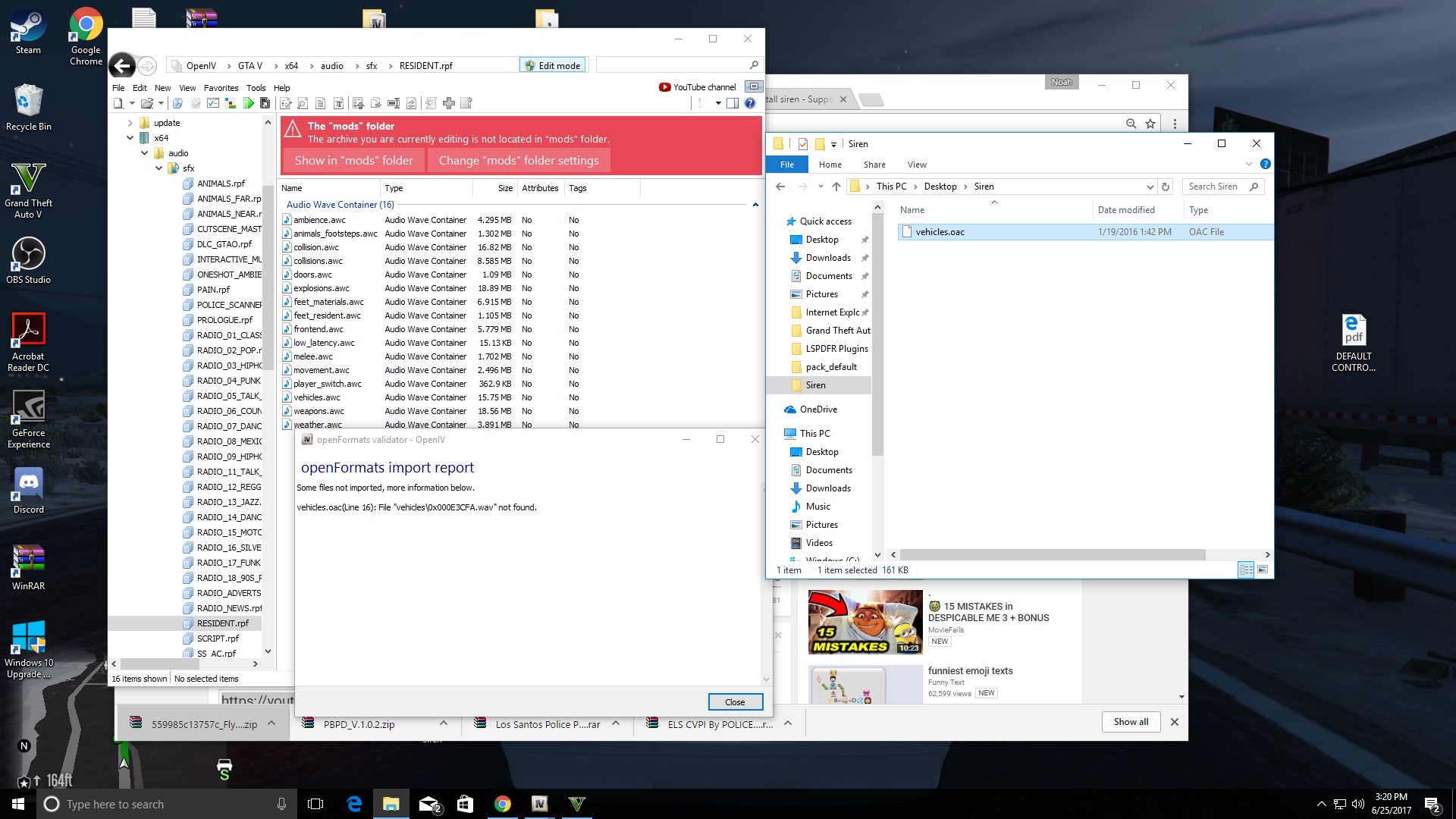The image size is (1456, 819).
Task: Click the OpenIV back navigation arrow
Action: [122, 66]
